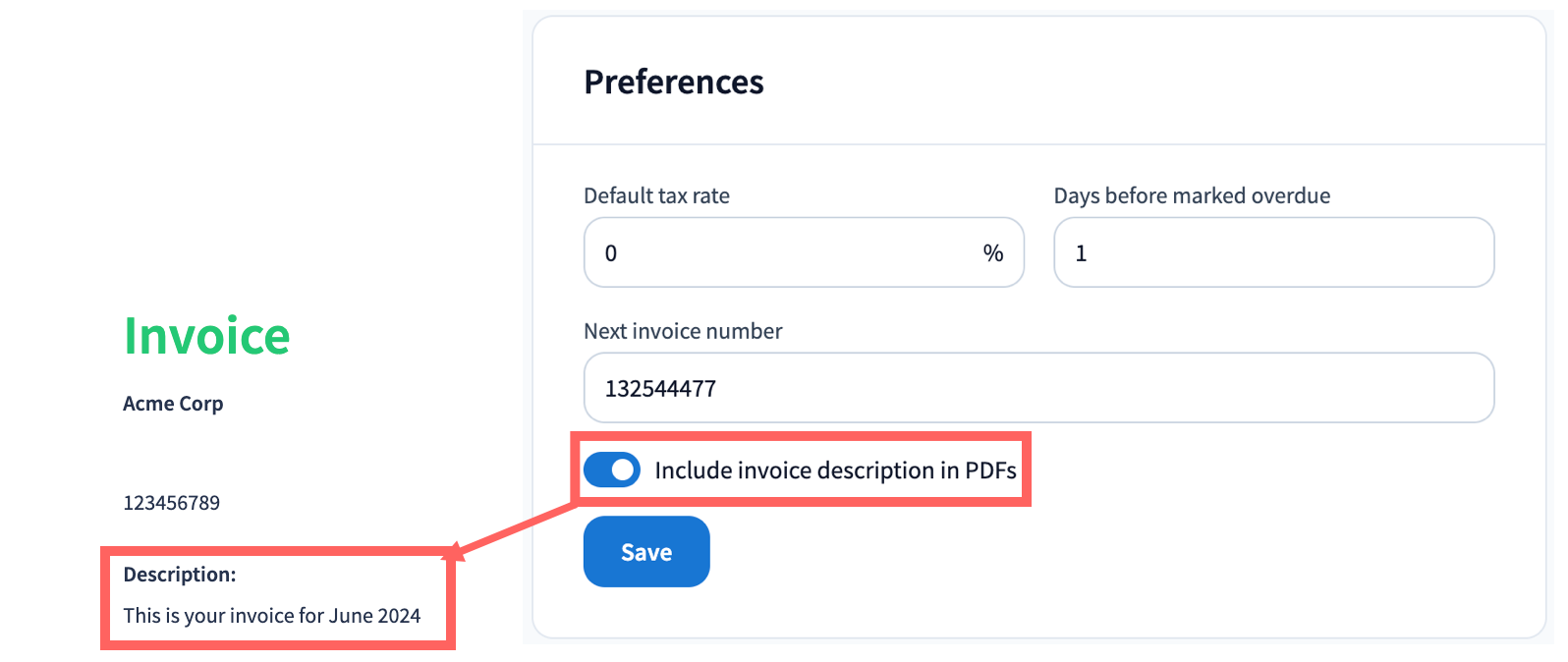This screenshot has height=662, width=1568.
Task: Click the 'Days before marked overdue' label
Action: tap(1192, 196)
